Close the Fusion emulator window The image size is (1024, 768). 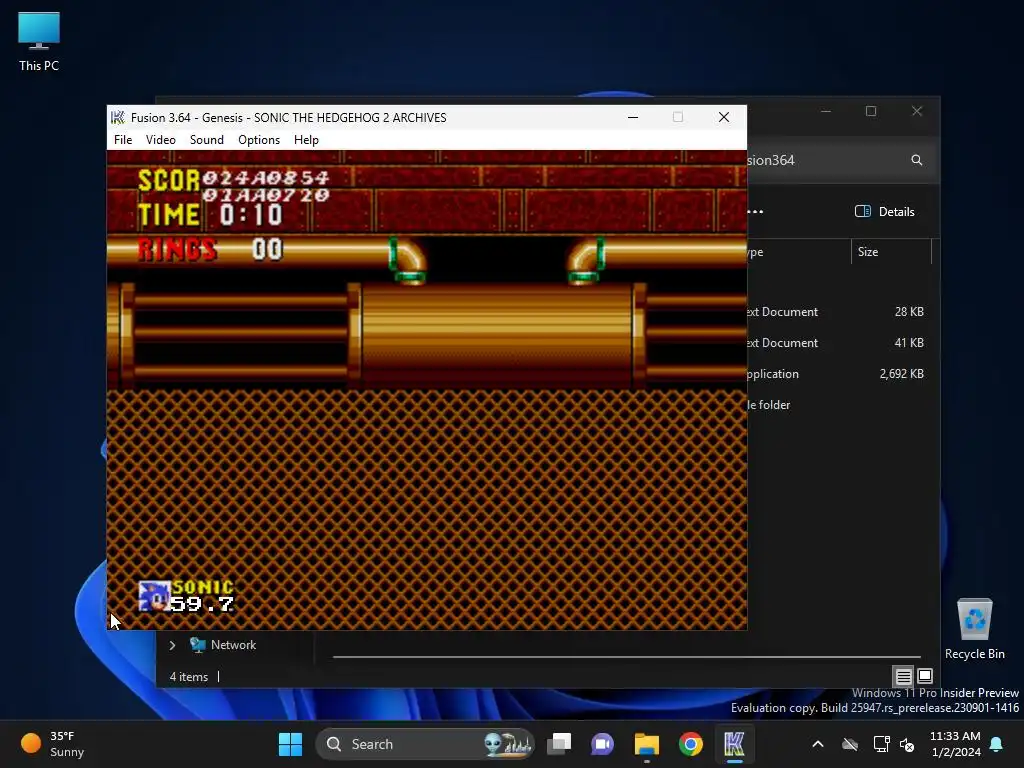pyautogui.click(x=724, y=118)
